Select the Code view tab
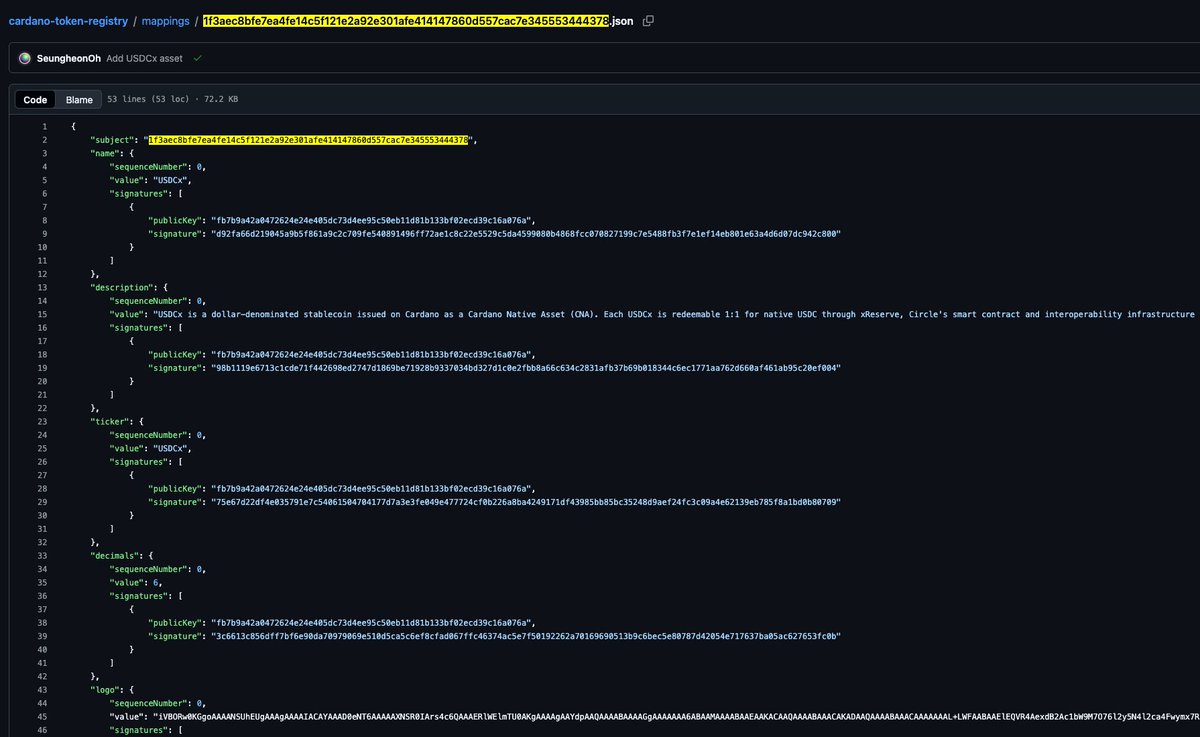 (x=34, y=99)
